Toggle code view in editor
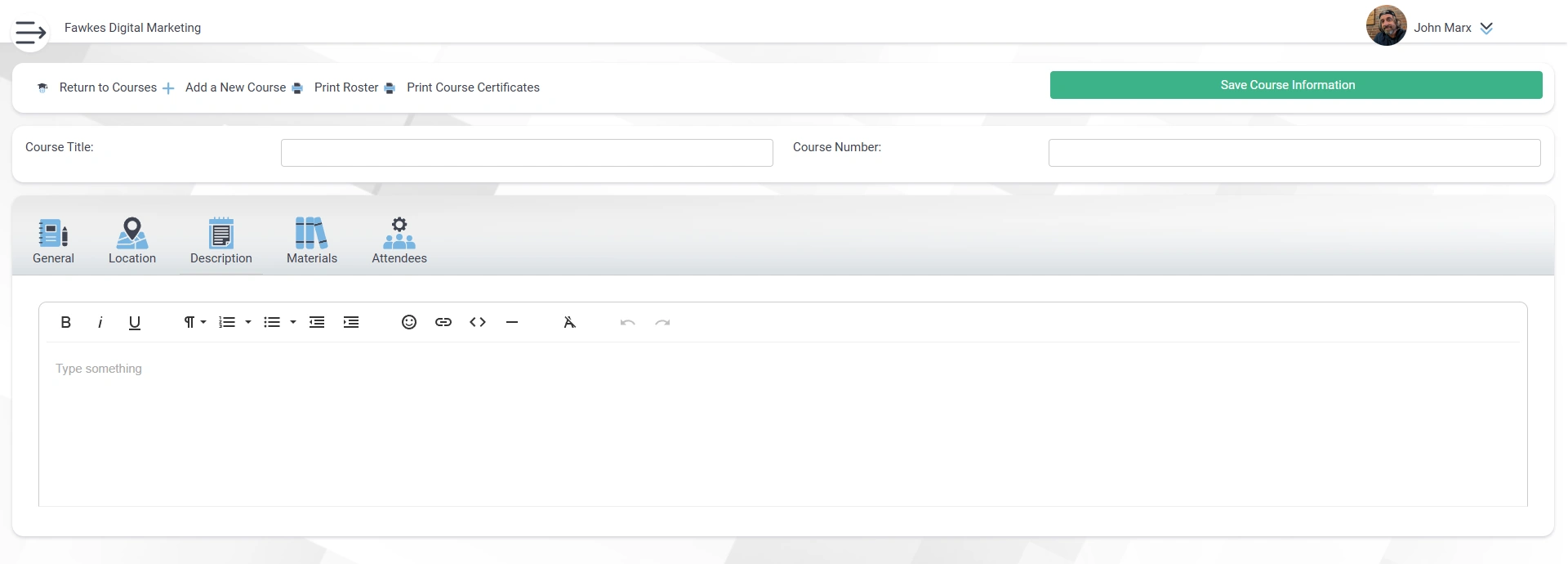Viewport: 1568px width, 564px height. click(478, 322)
